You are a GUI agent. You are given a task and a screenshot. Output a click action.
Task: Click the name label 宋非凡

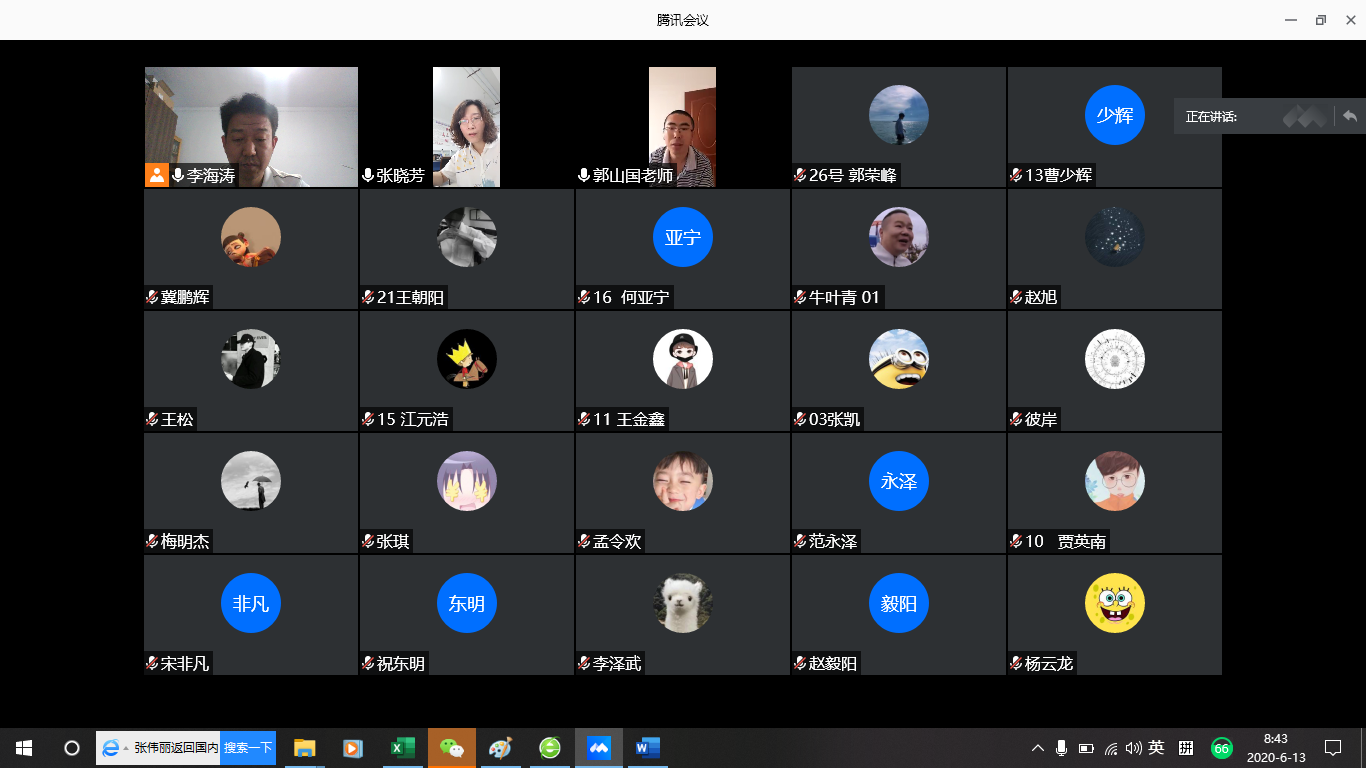(x=185, y=663)
